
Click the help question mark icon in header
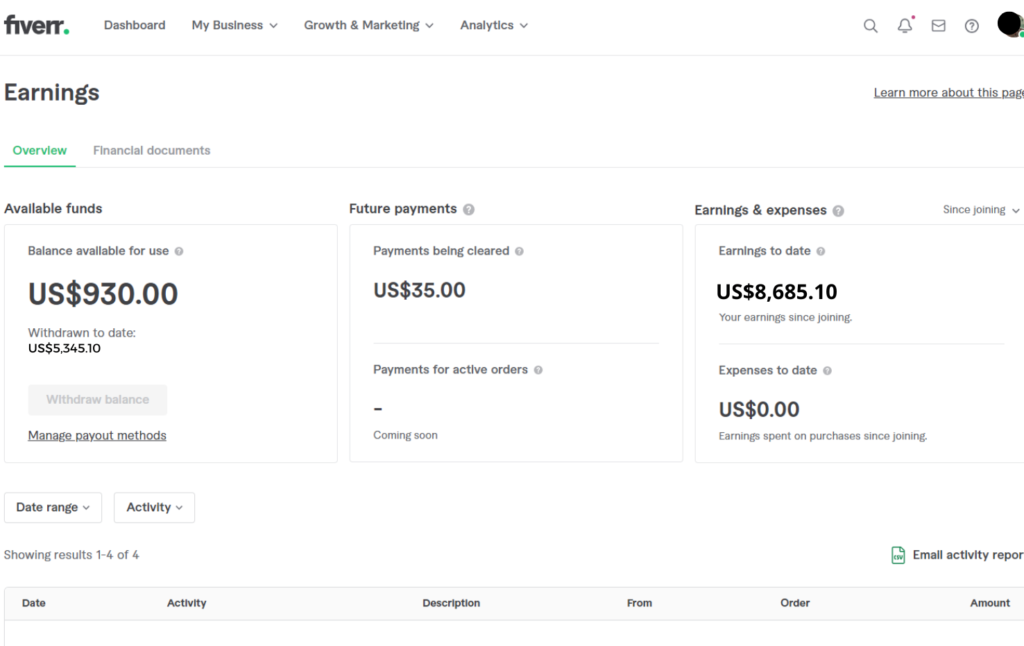pyautogui.click(x=971, y=26)
